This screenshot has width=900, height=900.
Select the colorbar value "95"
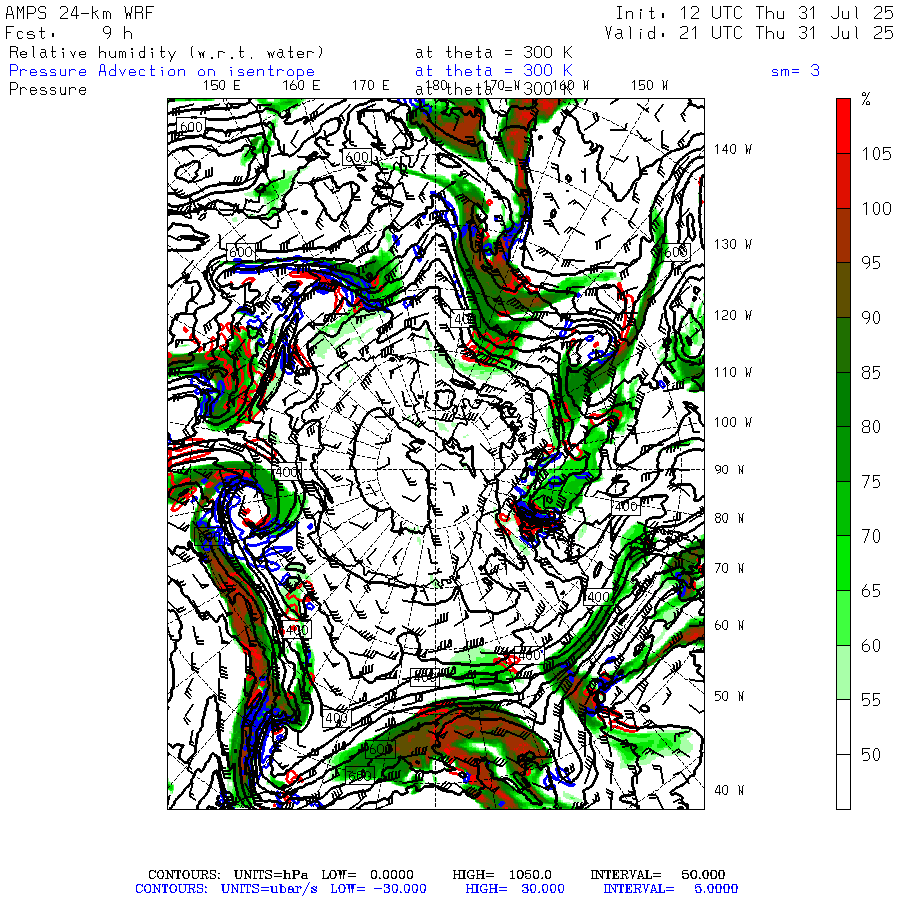871,263
